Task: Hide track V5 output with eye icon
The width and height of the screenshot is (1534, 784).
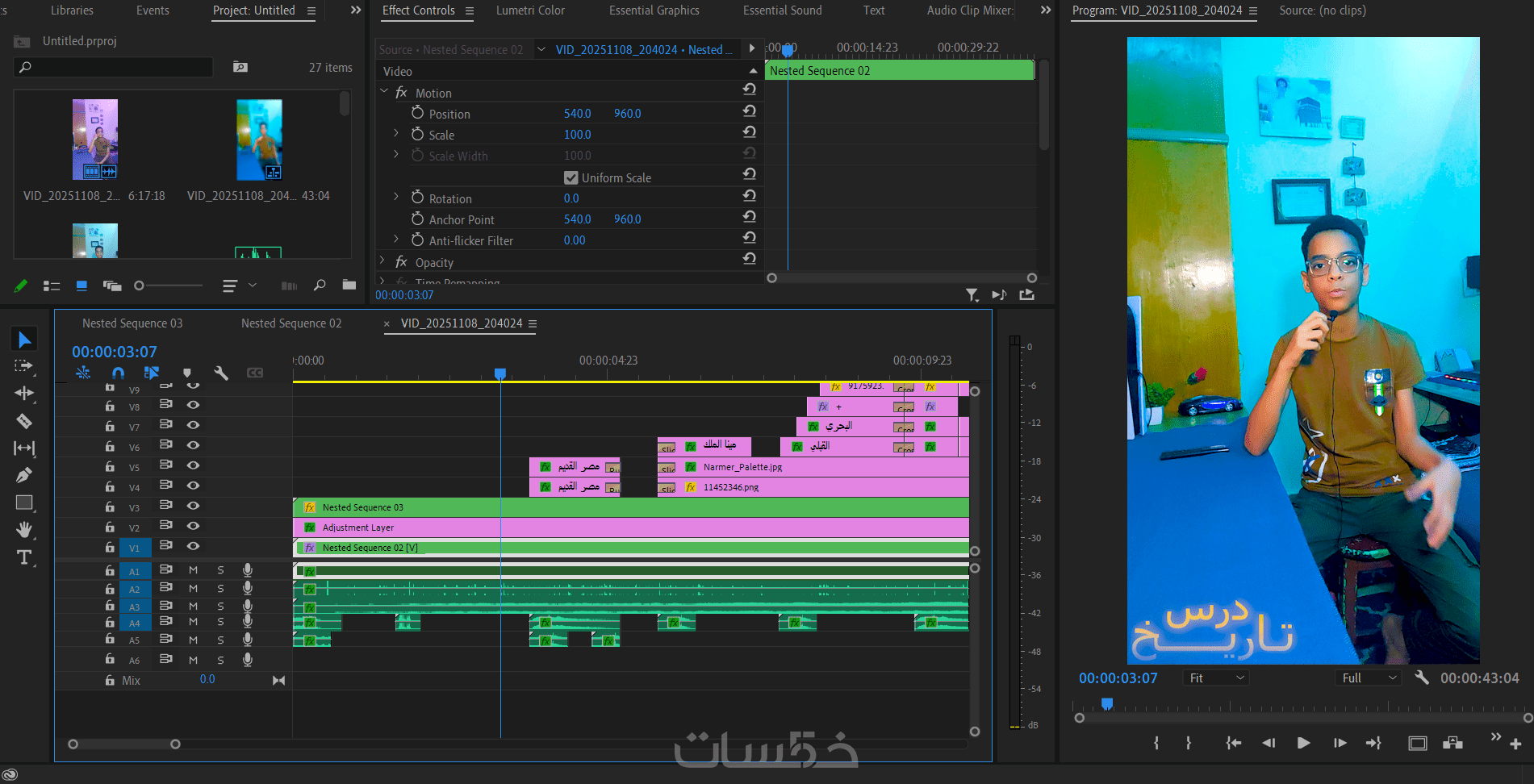Action: pyautogui.click(x=194, y=465)
